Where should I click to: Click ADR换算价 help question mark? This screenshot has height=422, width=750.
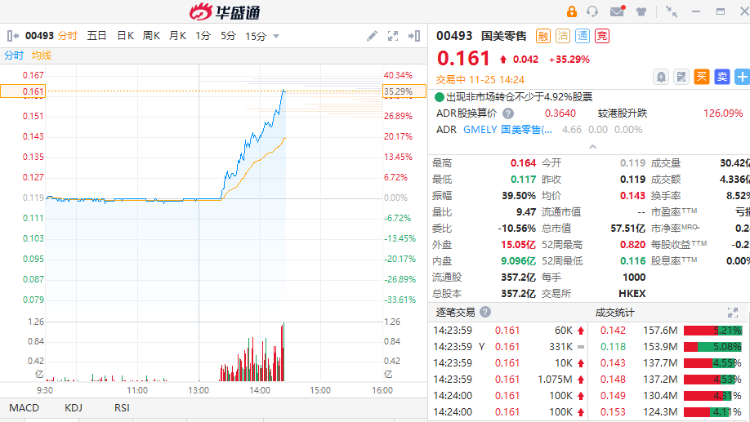click(x=508, y=114)
